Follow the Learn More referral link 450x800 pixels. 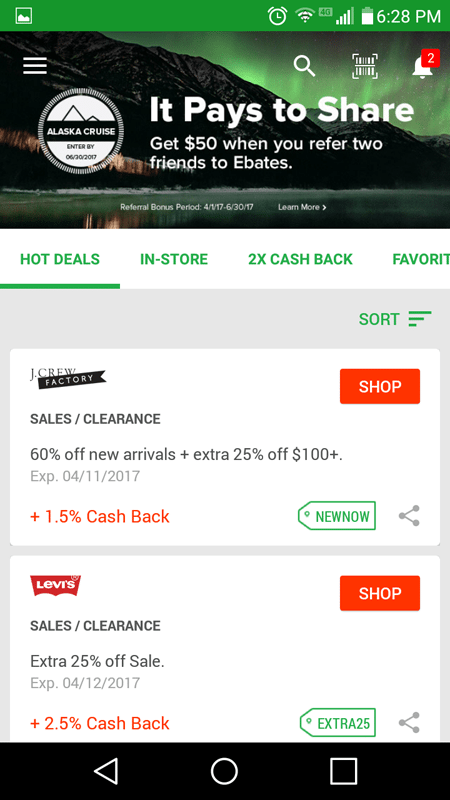302,207
